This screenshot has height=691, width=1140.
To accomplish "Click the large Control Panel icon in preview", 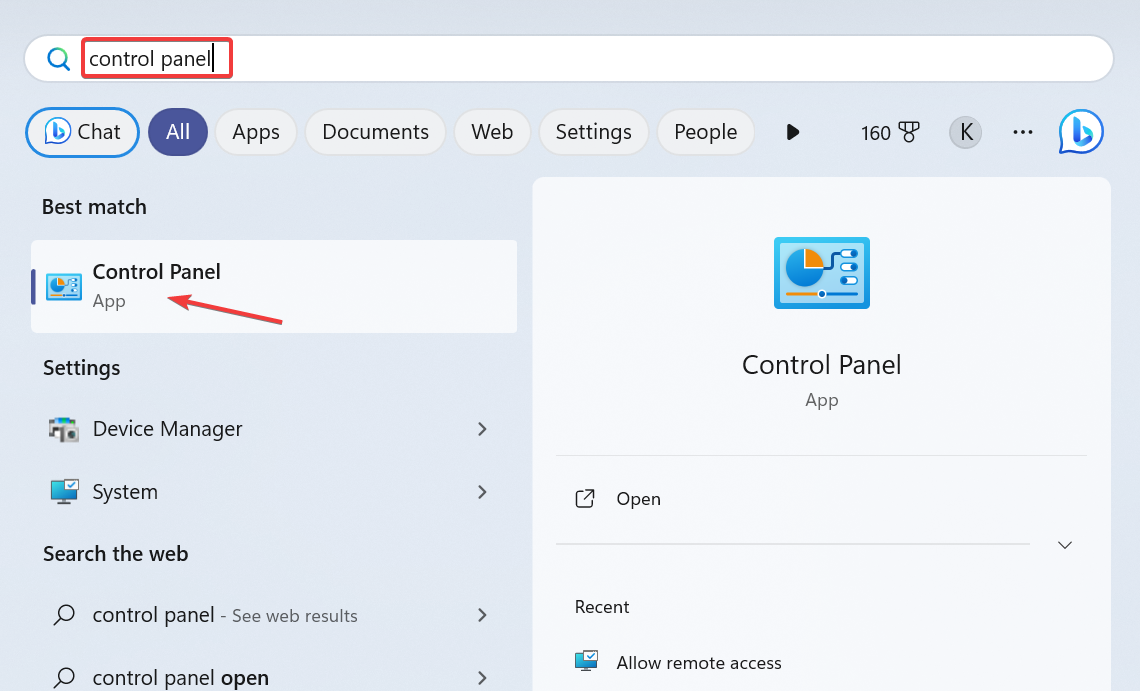I will (x=822, y=273).
